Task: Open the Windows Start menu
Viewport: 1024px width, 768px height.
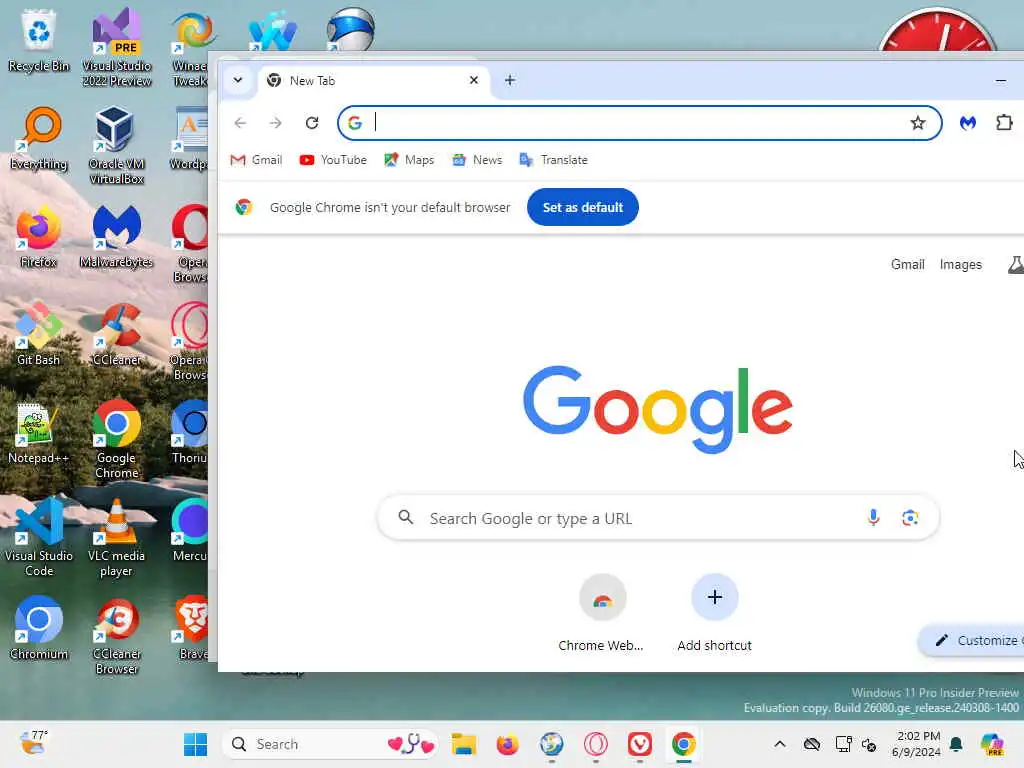Action: point(195,744)
